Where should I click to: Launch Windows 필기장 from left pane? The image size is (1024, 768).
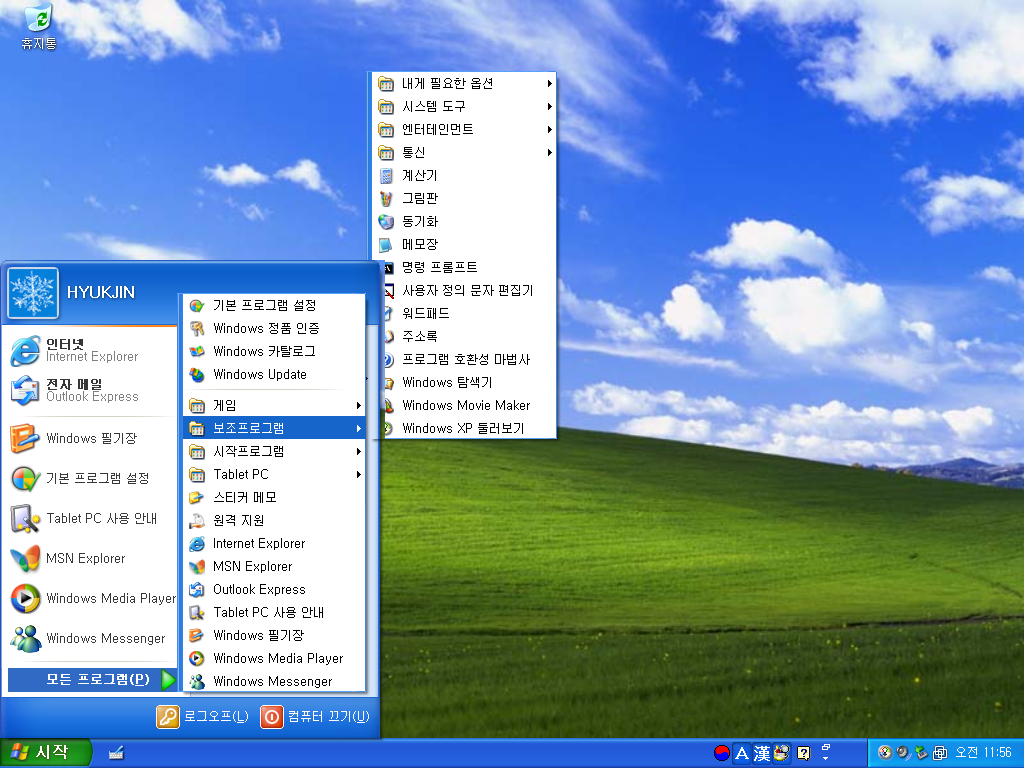pos(90,438)
